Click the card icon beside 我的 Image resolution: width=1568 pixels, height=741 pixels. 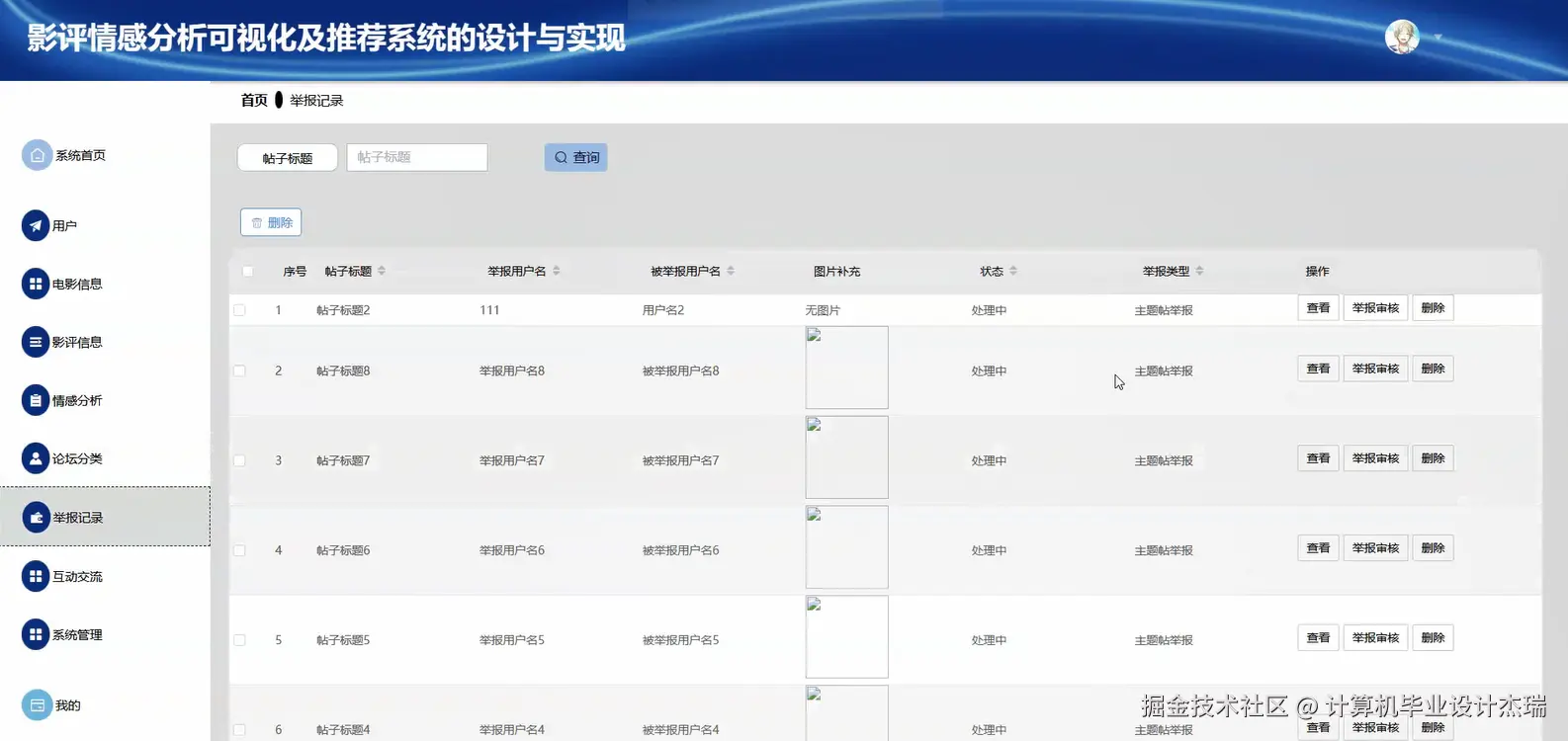click(x=37, y=705)
